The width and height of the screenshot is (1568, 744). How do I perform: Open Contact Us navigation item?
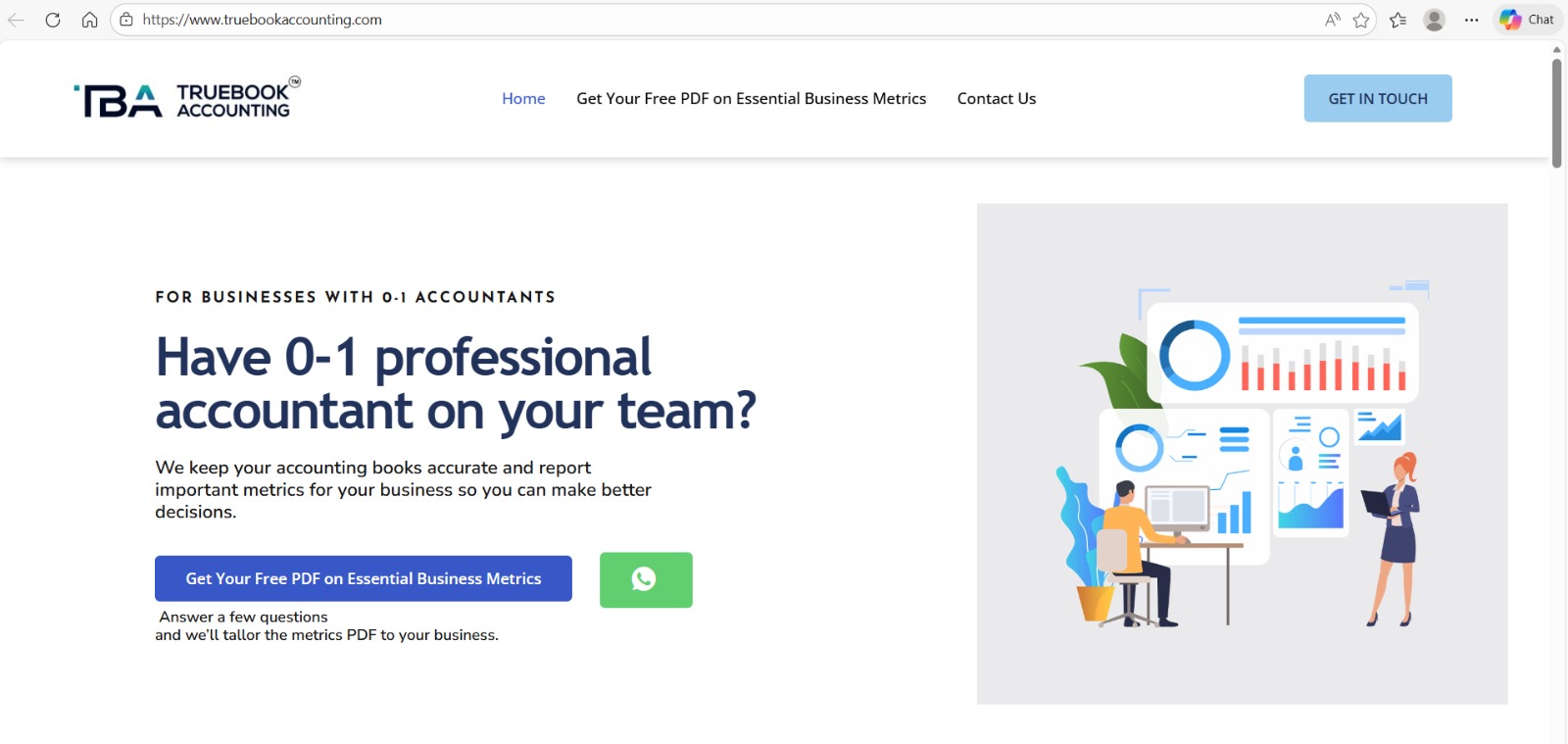[x=996, y=99]
